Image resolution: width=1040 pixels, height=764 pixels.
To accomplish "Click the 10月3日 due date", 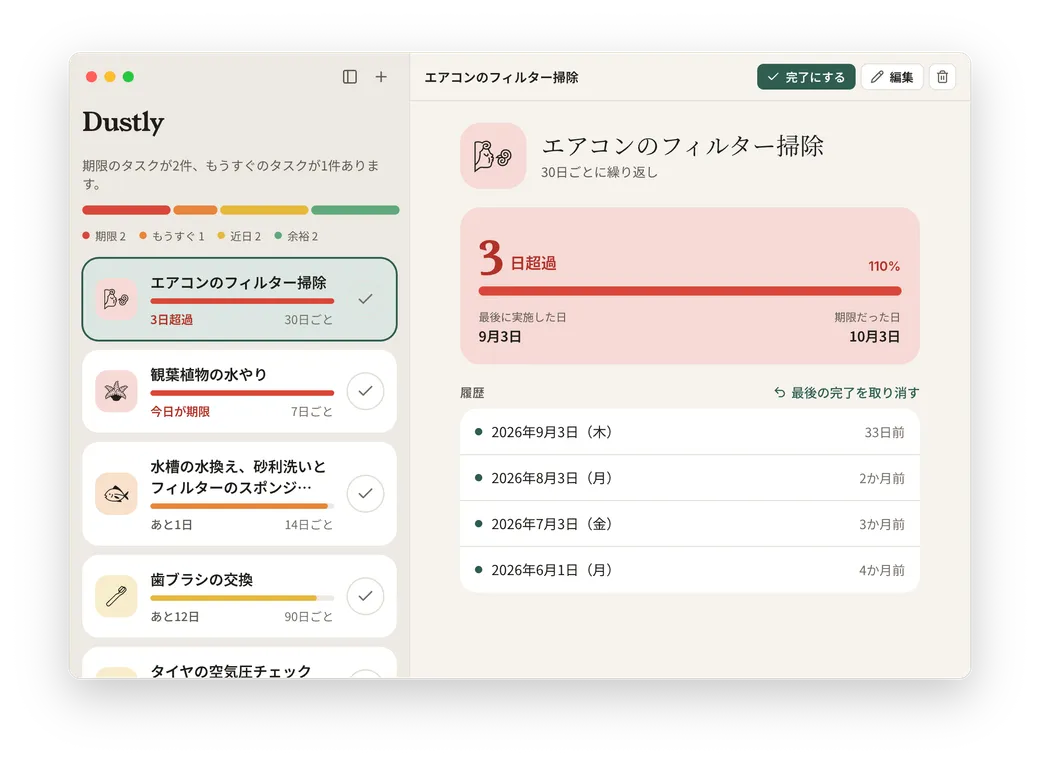I will click(874, 337).
